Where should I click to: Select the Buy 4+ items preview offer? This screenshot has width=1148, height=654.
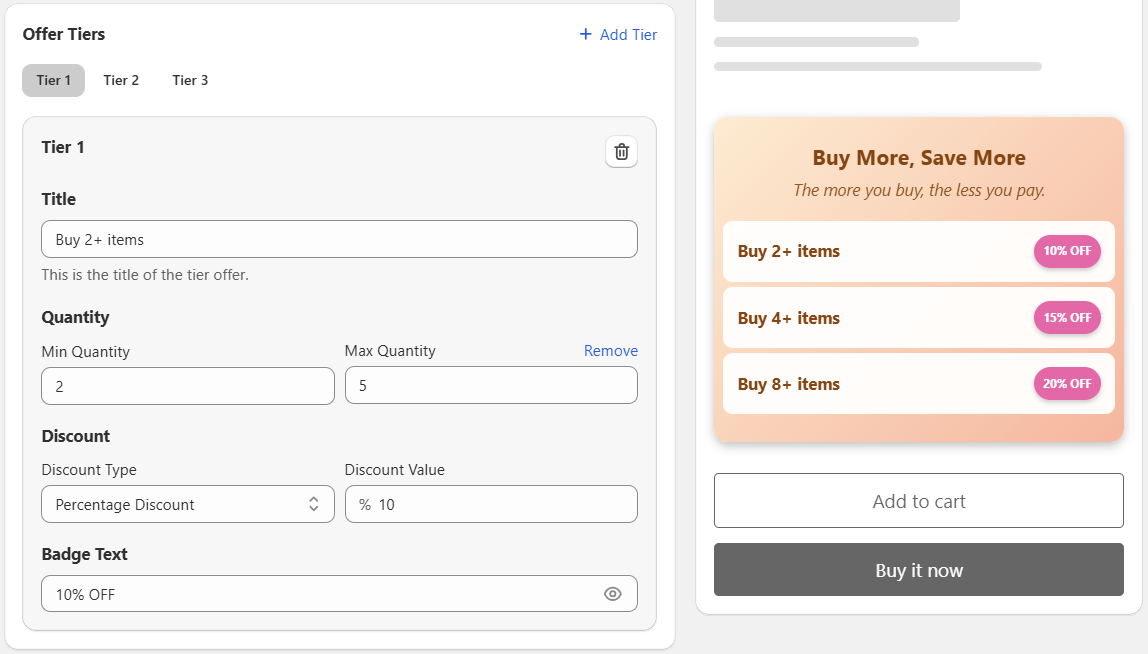(x=919, y=318)
